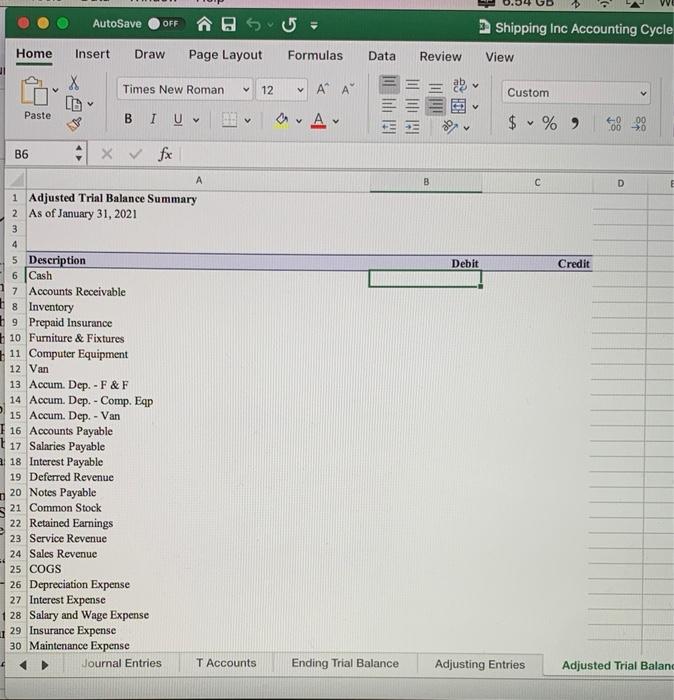Open the Undo history dropdown arrow
This screenshot has width=674, height=700.
(x=270, y=25)
